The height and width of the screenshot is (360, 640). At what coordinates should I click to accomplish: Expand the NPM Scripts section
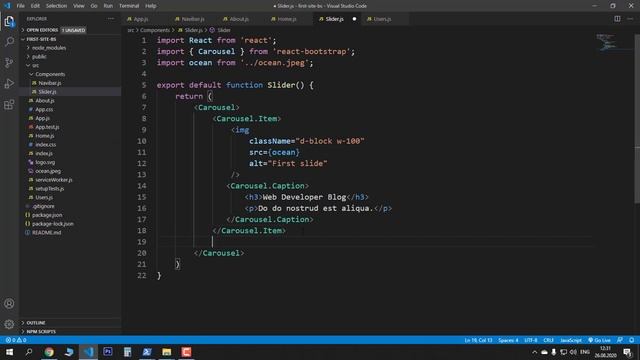tap(41, 331)
